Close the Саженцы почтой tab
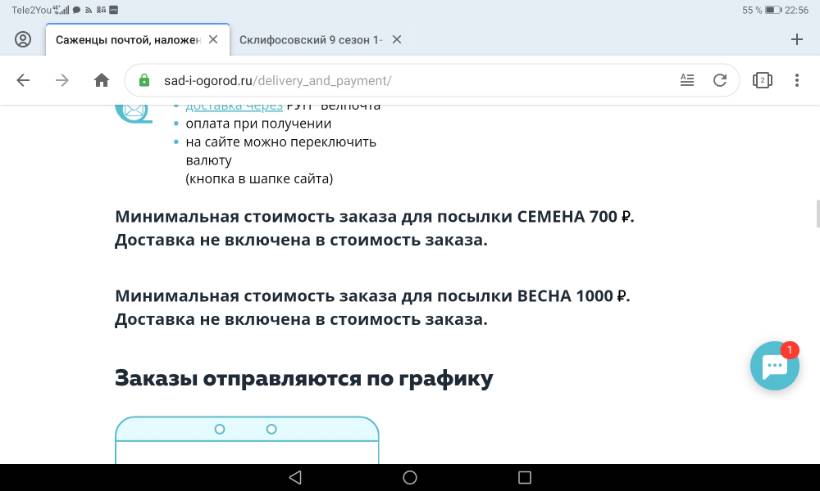This screenshot has width=820, height=491. [213, 40]
